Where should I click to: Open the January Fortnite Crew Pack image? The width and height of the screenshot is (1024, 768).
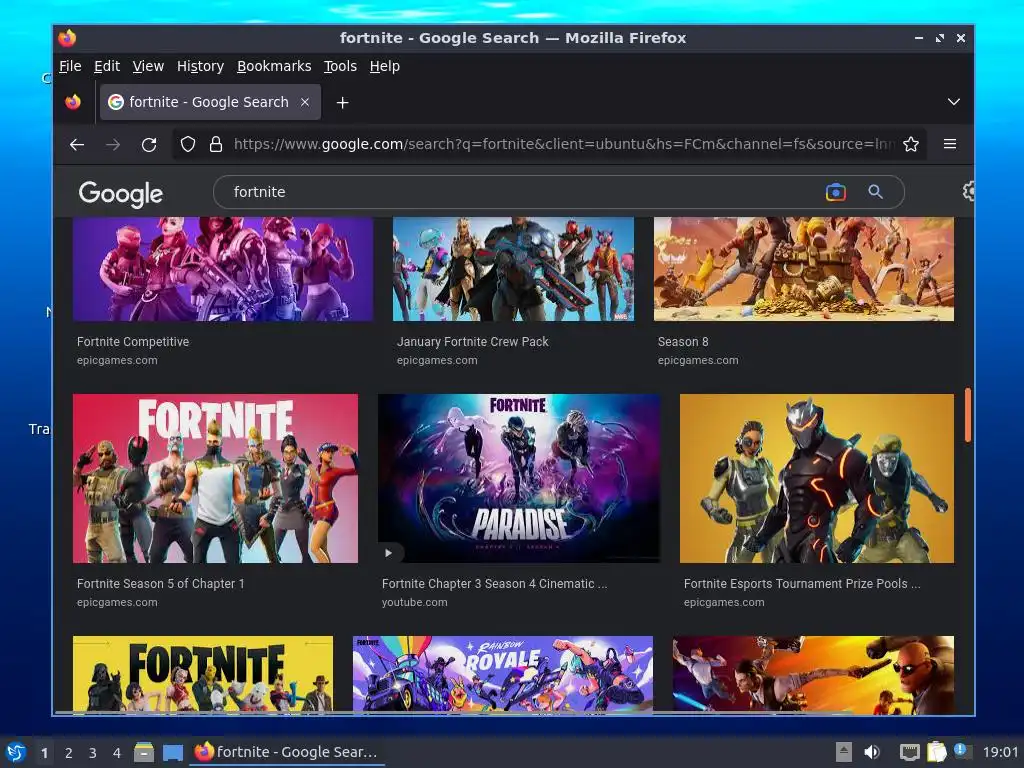(x=513, y=269)
